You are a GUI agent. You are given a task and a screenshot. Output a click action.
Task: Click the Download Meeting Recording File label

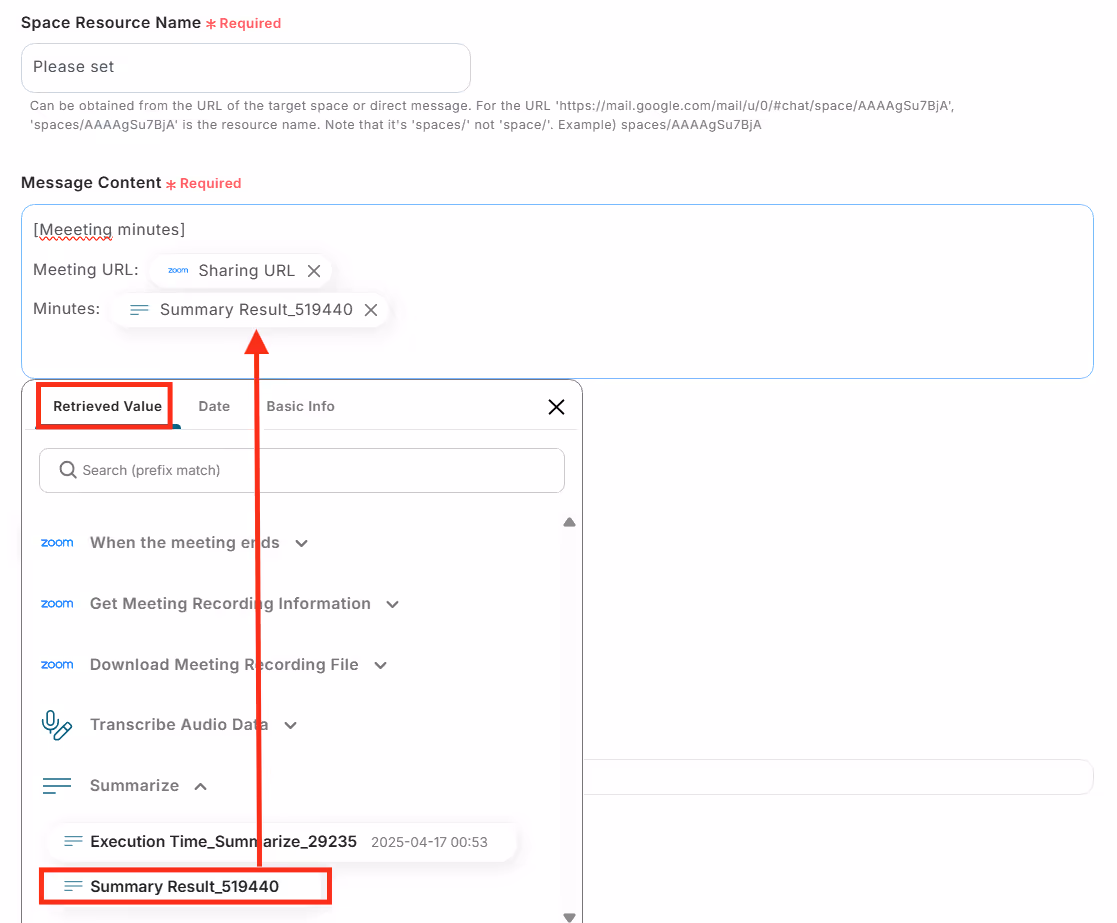[224, 664]
